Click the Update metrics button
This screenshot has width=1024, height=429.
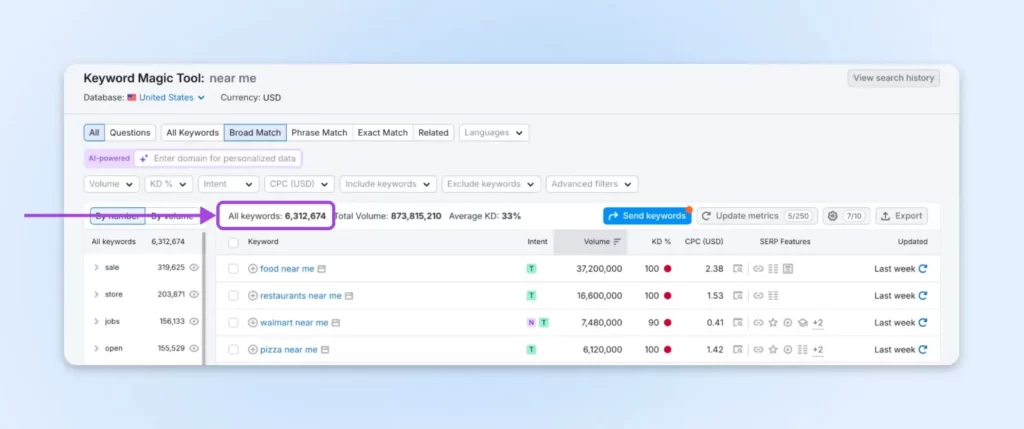coord(757,216)
